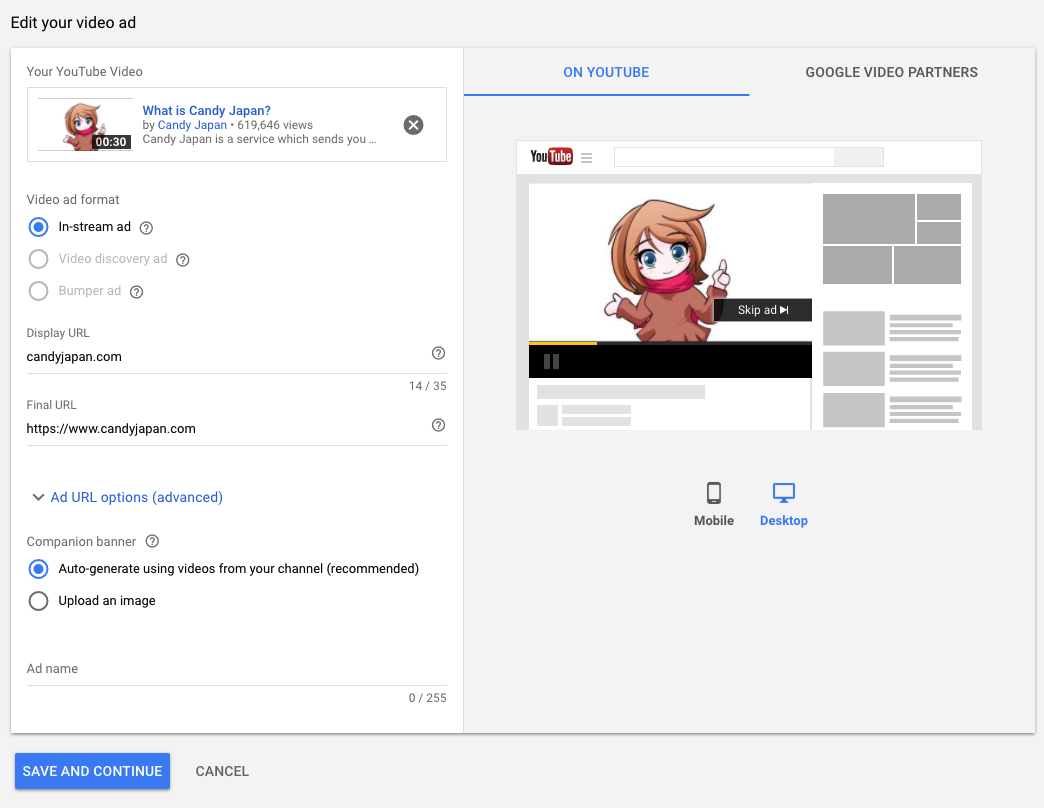1044x808 pixels.
Task: Remove the selected YouTube video
Action: pyautogui.click(x=413, y=125)
